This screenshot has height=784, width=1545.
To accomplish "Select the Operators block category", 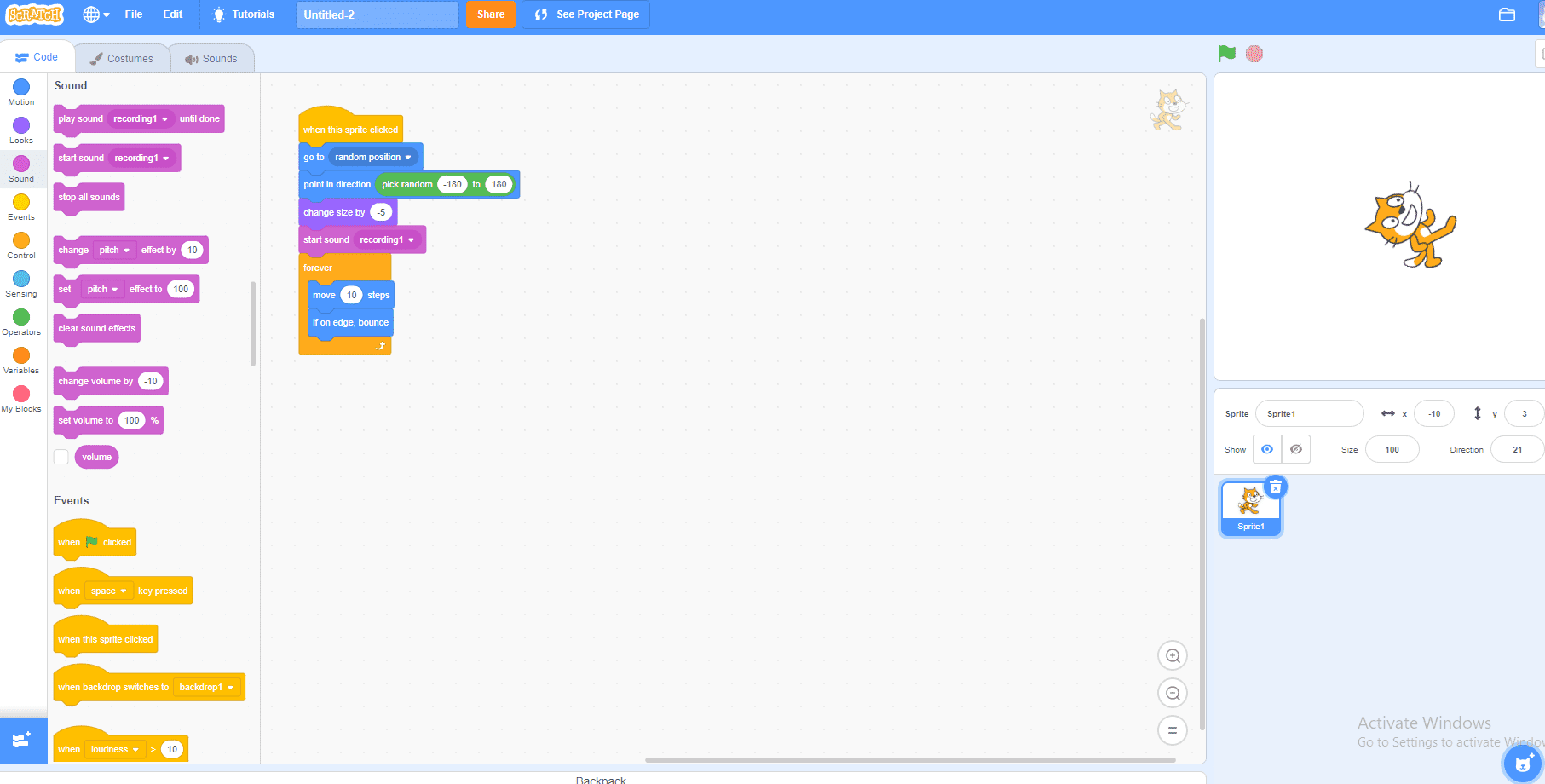I will [x=20, y=320].
